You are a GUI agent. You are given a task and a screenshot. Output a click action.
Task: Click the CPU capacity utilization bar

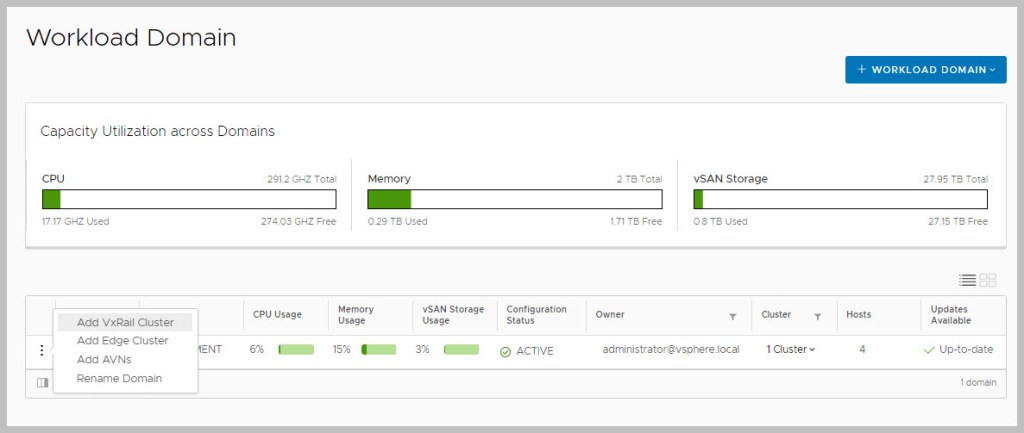189,199
